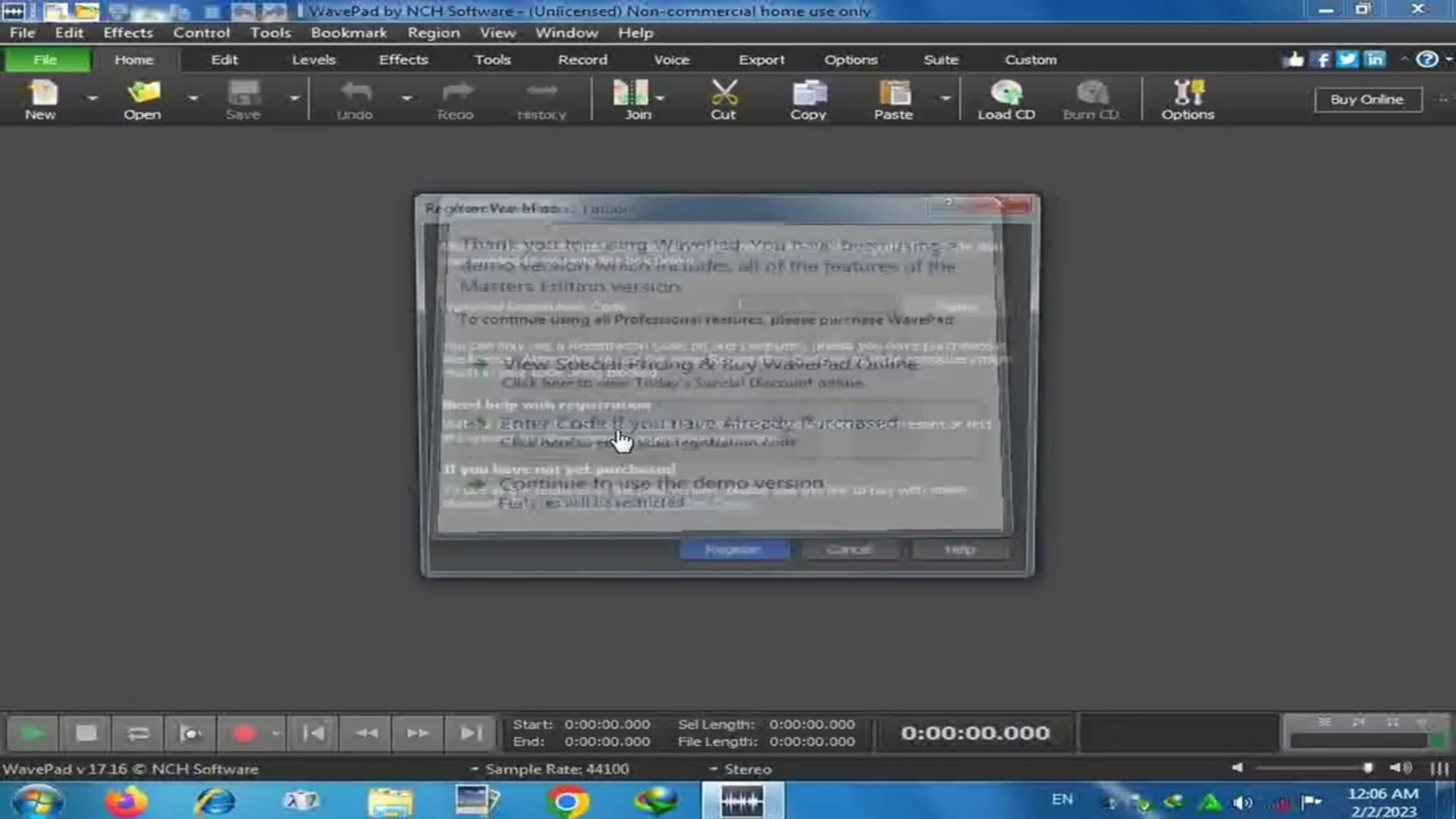Image resolution: width=1456 pixels, height=819 pixels.
Task: Burn audio to CD
Action: (1091, 99)
